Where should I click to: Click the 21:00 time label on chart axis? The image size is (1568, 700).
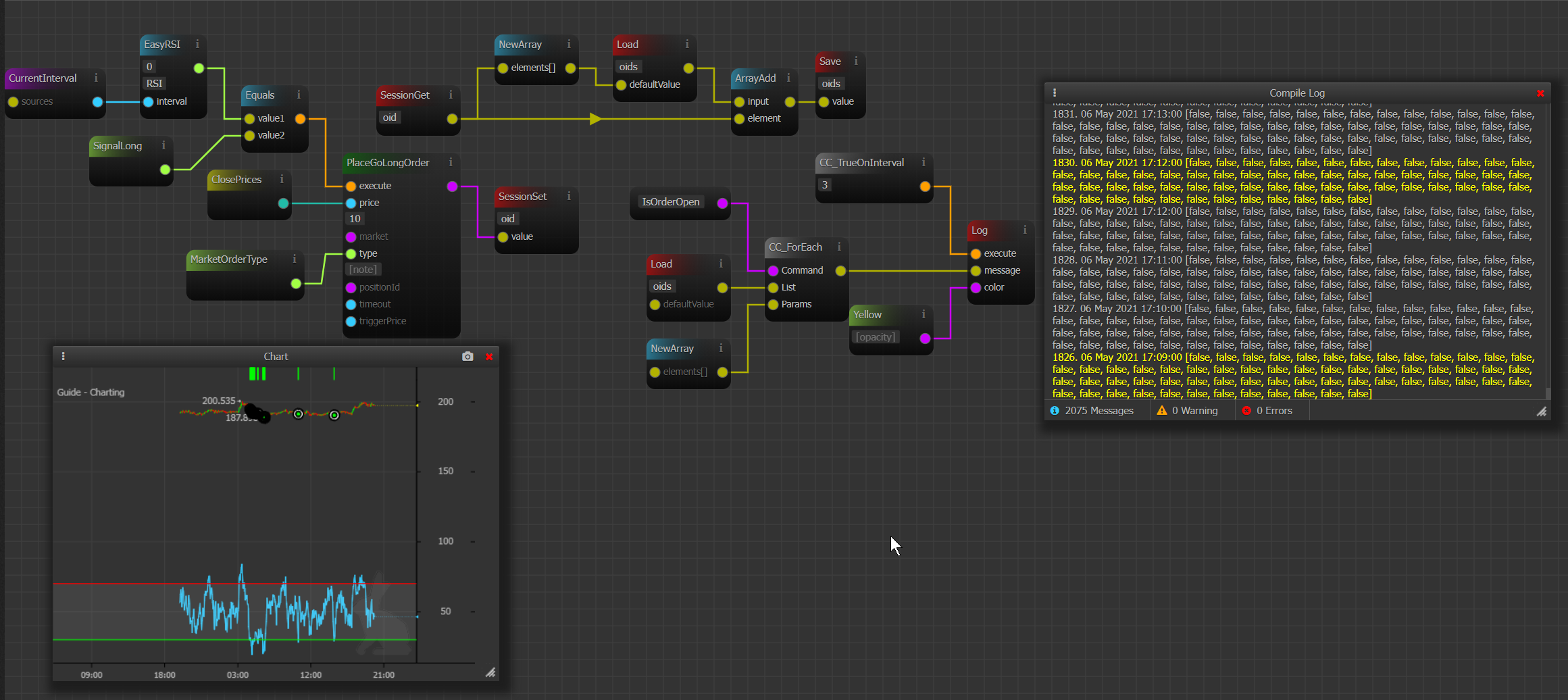coord(384,674)
